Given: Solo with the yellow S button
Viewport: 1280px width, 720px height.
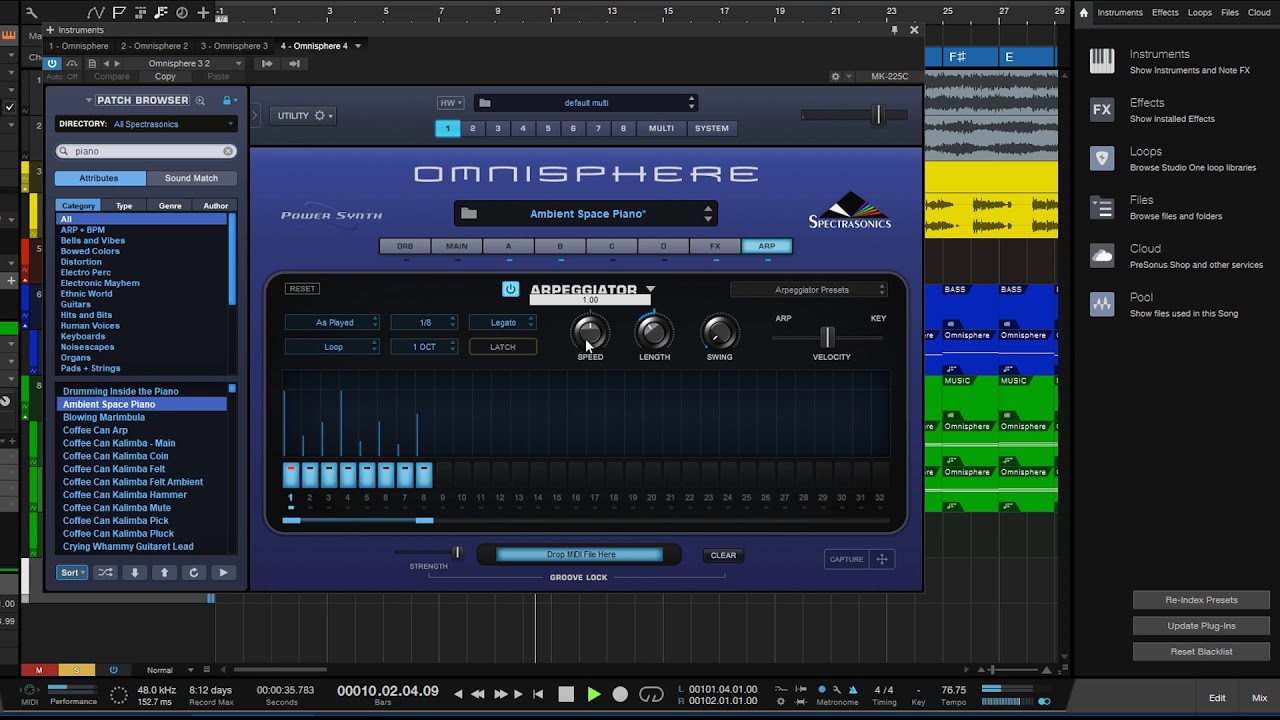Looking at the screenshot, I should point(76,670).
